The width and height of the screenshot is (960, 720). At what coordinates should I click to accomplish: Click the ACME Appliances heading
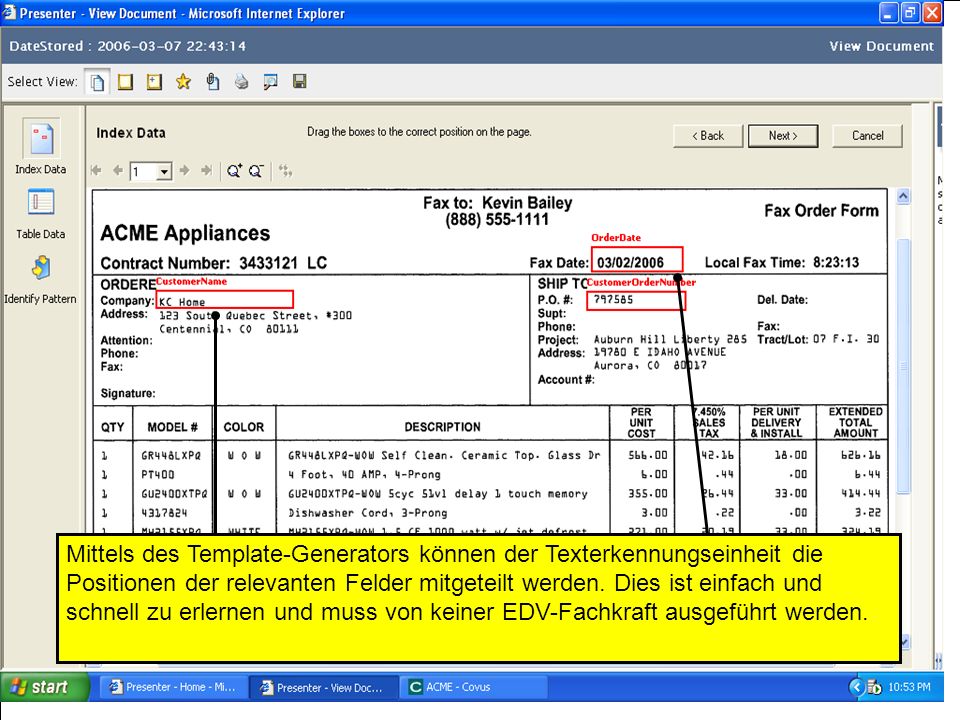click(185, 233)
